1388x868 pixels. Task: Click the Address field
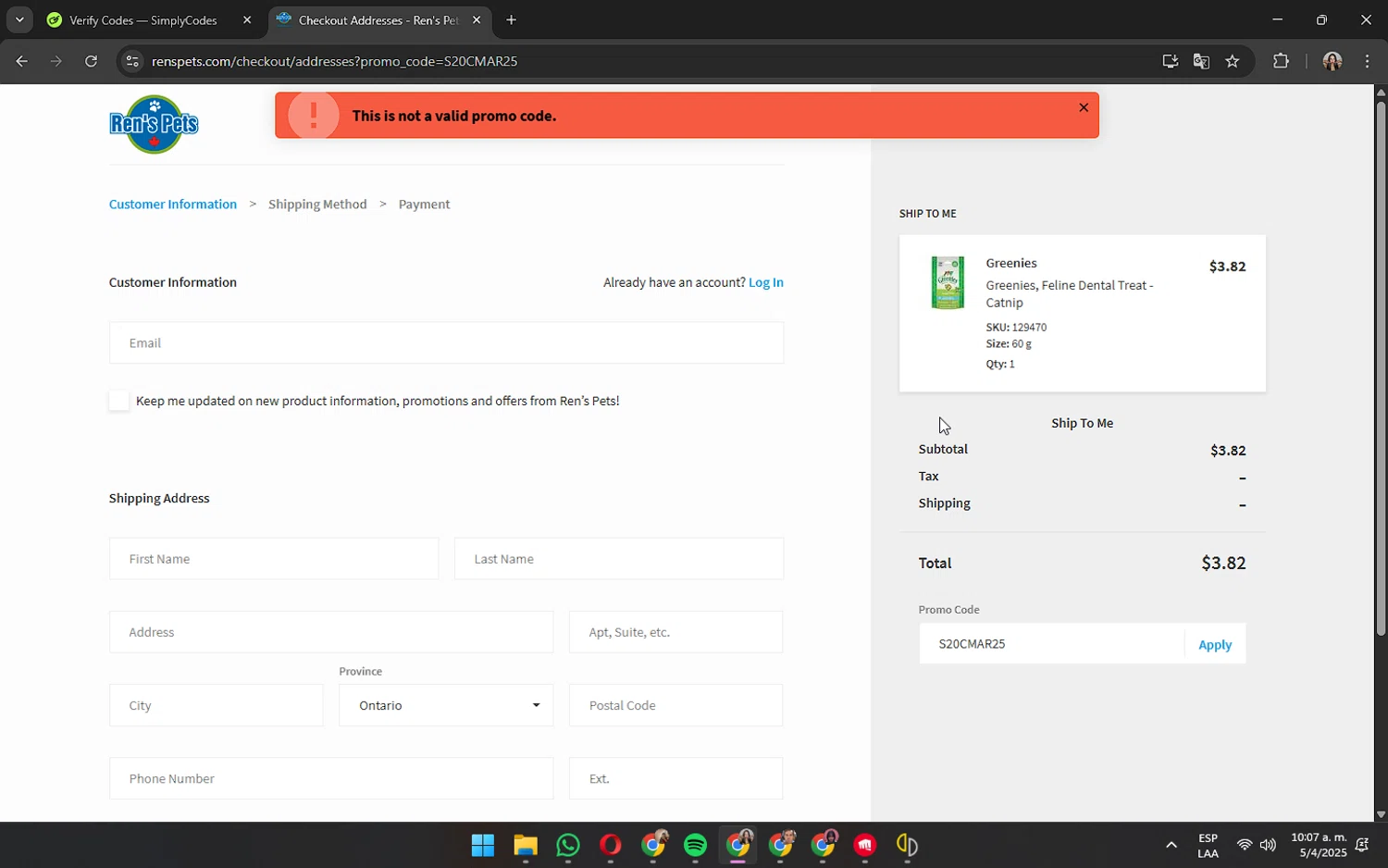point(331,632)
